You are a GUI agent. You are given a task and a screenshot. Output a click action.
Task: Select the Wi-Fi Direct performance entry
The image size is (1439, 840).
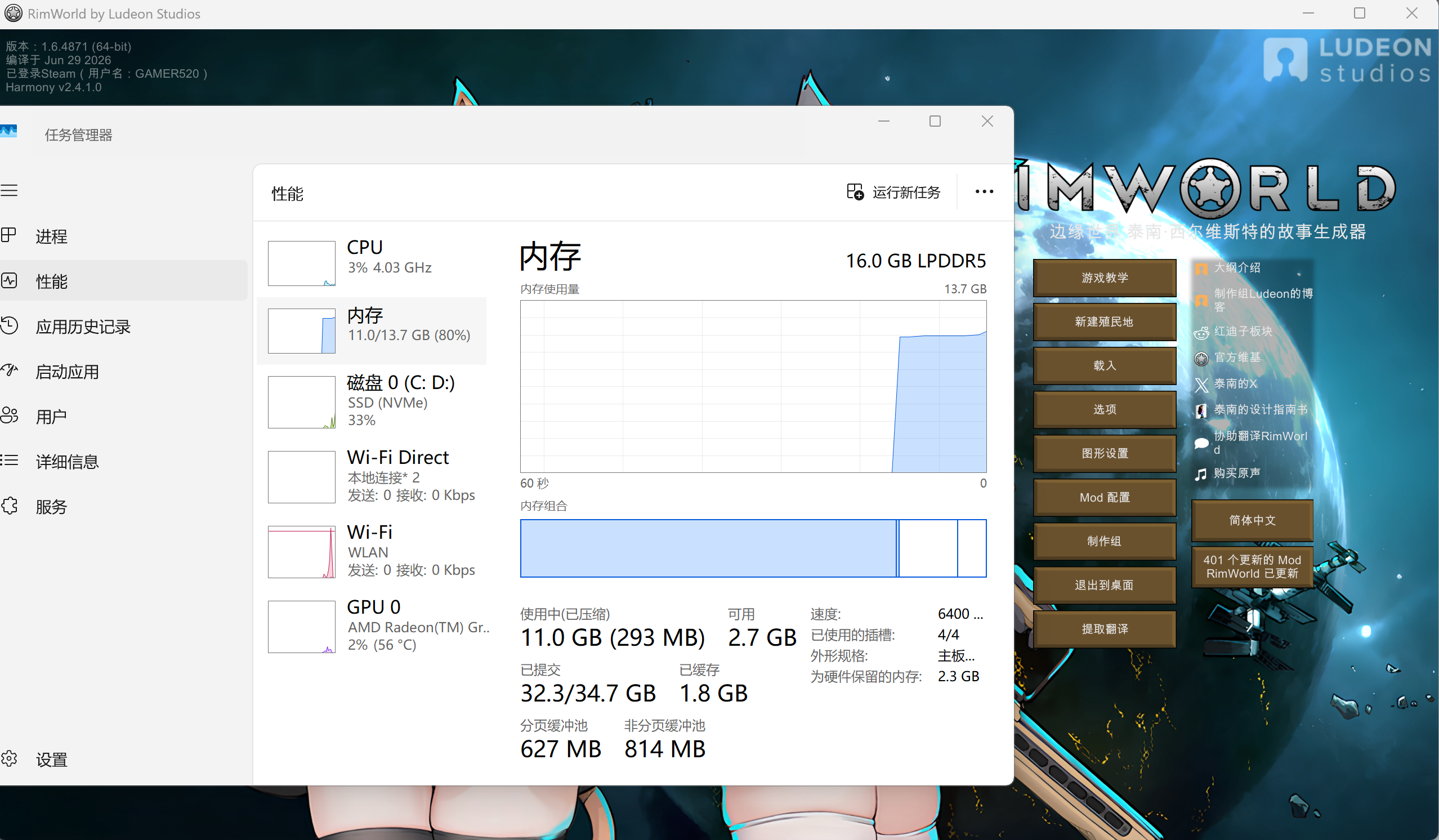point(372,476)
